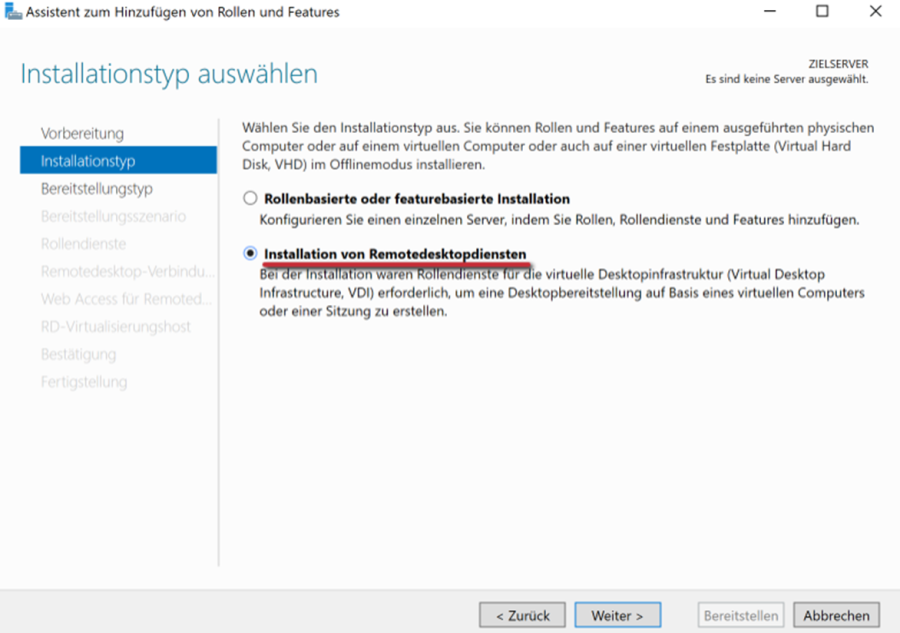The width and height of the screenshot is (900, 633).
Task: Select the Web Access für Remoted... step
Action: point(126,299)
